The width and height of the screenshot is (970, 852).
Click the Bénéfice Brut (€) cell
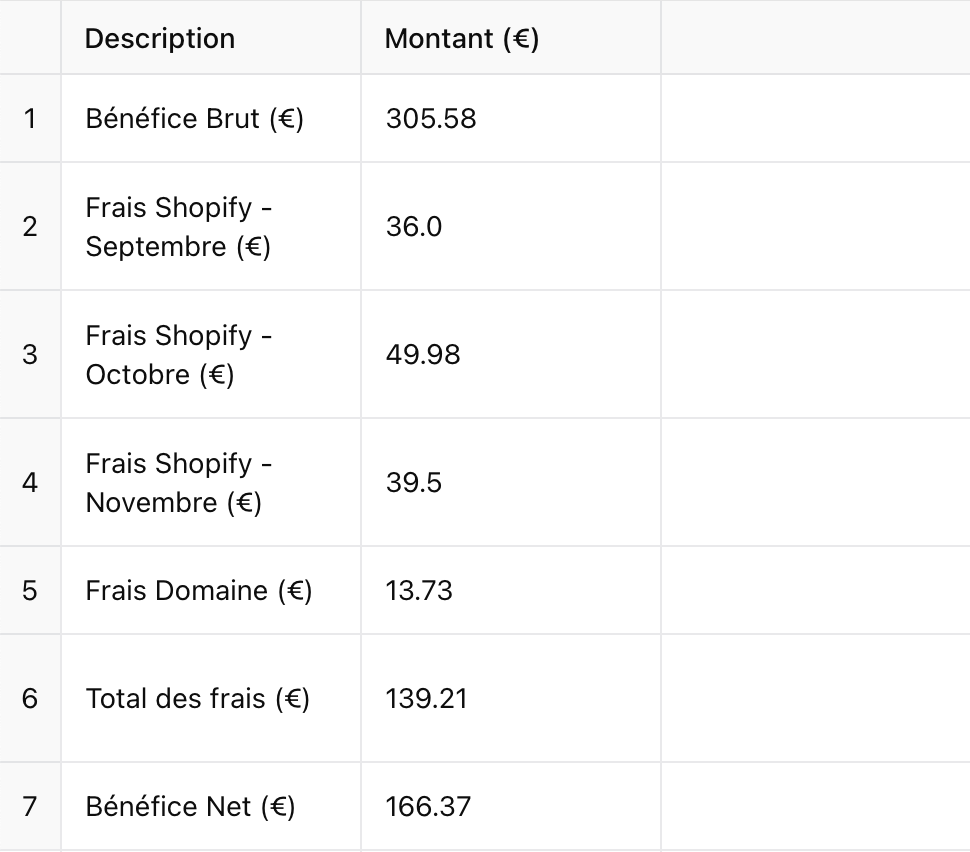click(195, 119)
